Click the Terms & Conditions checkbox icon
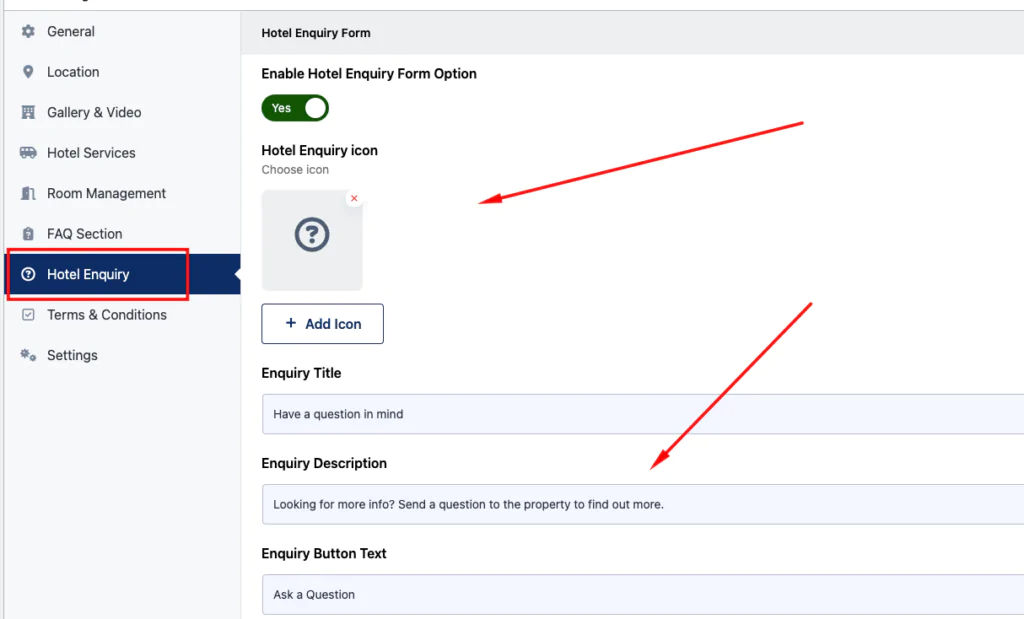Image resolution: width=1024 pixels, height=619 pixels. click(28, 315)
